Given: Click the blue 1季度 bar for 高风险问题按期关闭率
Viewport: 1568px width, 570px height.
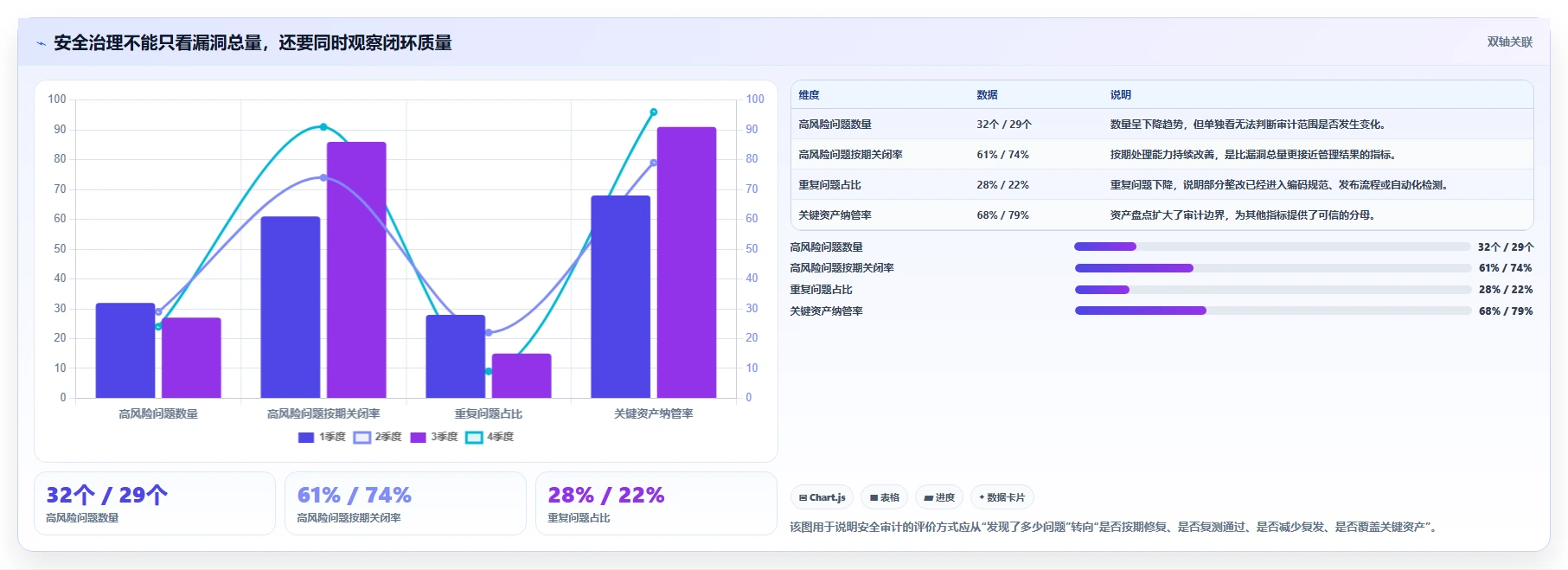Looking at the screenshot, I should point(291,307).
